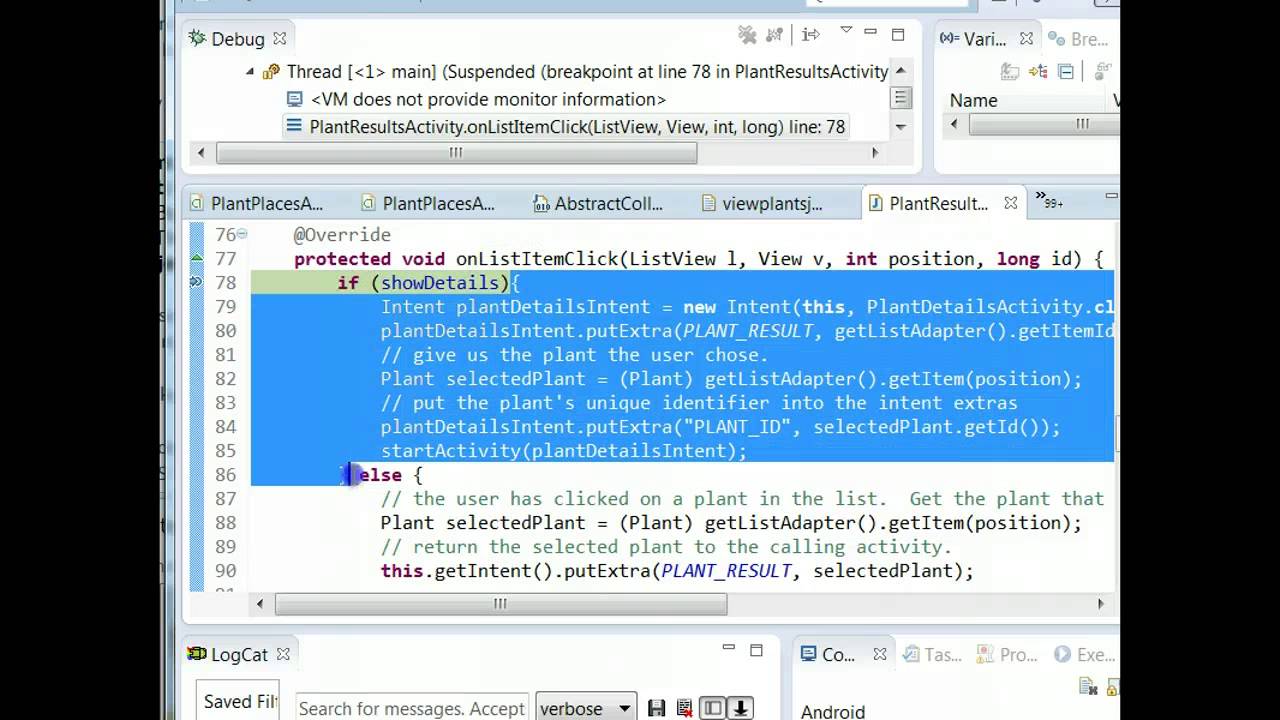Image resolution: width=1280 pixels, height=720 pixels.
Task: Click the use step filters icon
Action: [811, 35]
